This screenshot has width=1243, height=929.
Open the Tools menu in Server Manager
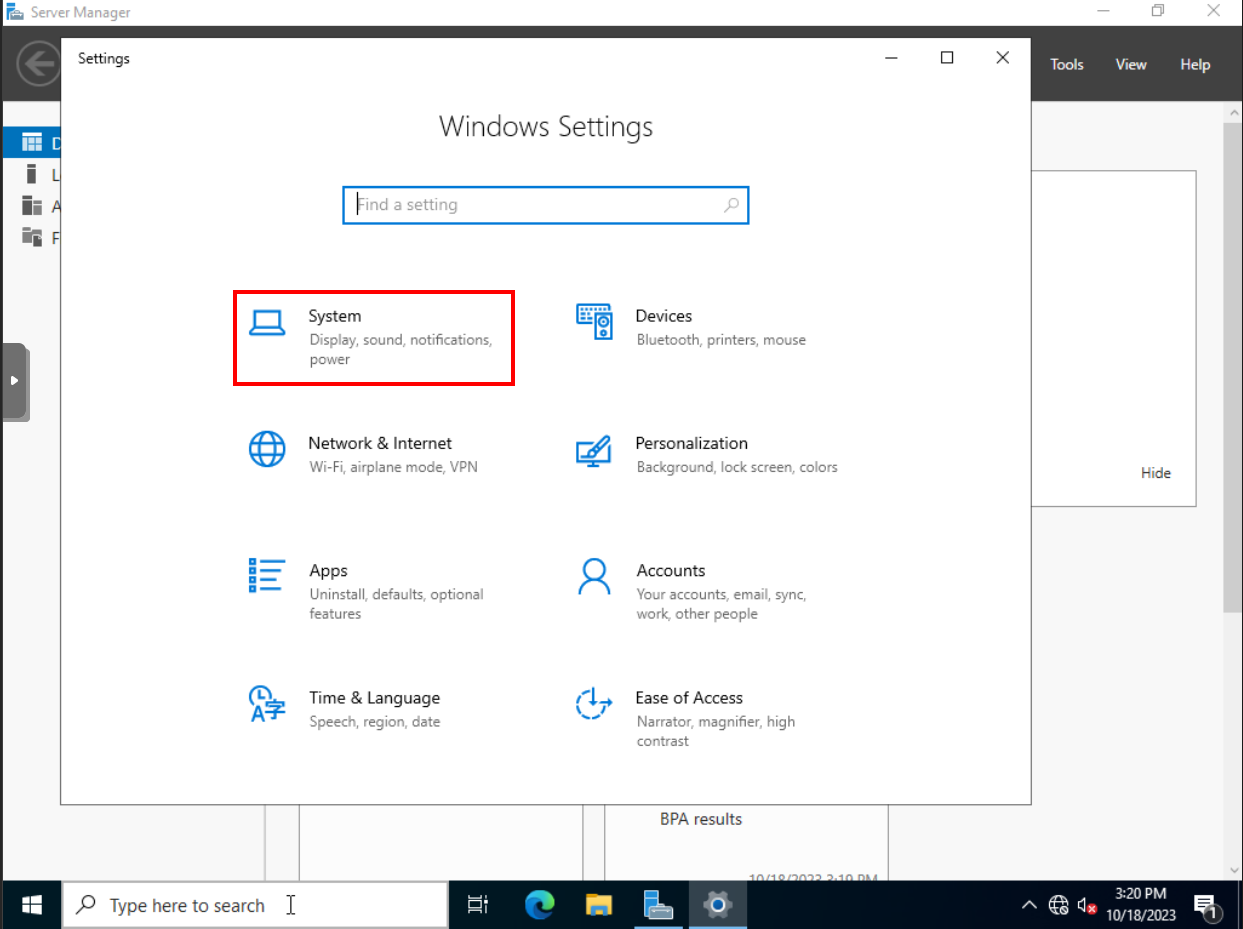tap(1066, 64)
